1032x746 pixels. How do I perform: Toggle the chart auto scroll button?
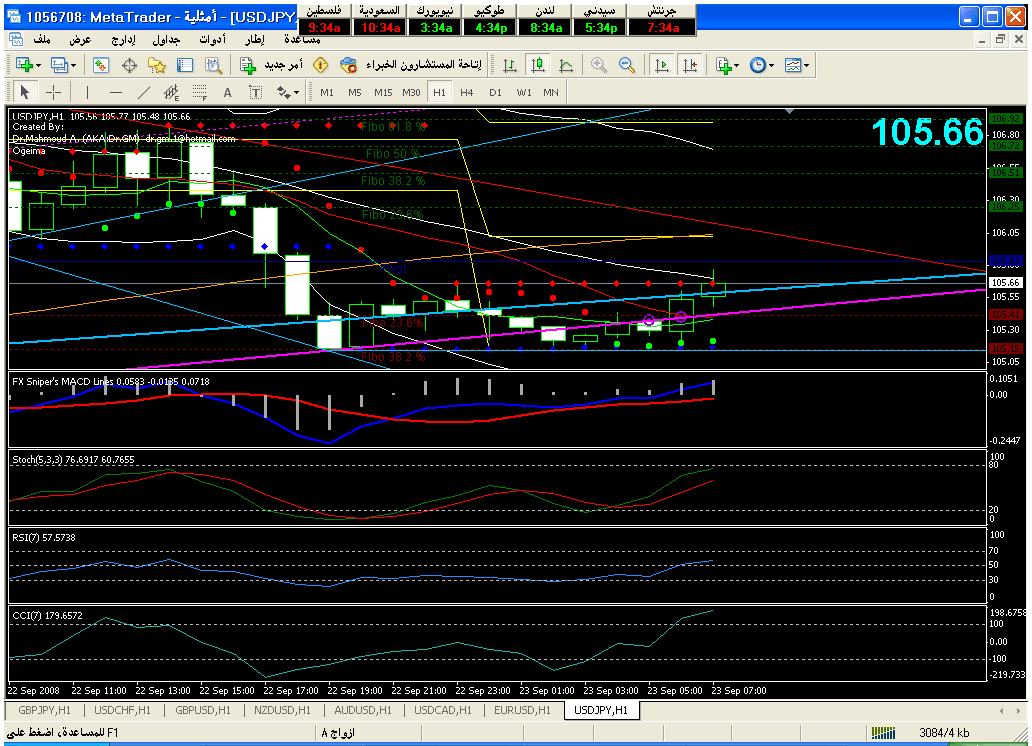pos(661,65)
